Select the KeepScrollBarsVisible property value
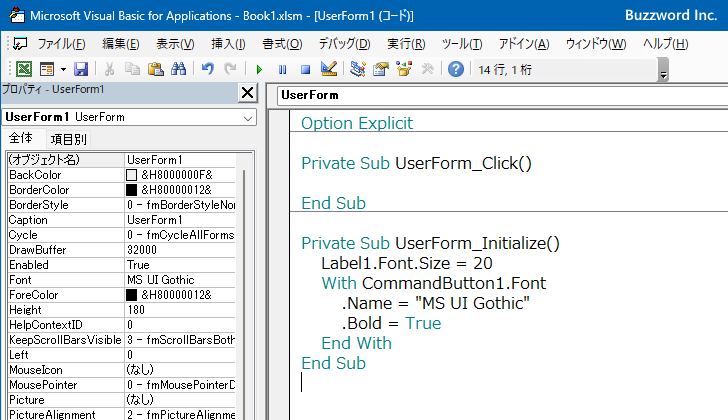 point(180,340)
